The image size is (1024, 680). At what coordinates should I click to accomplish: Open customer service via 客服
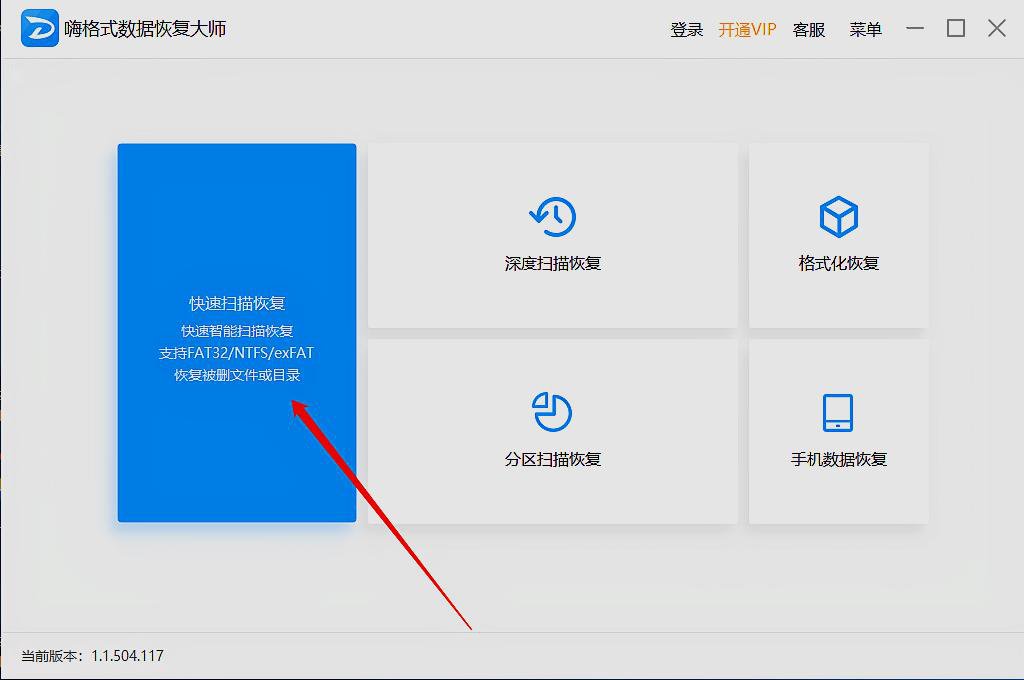pos(809,30)
